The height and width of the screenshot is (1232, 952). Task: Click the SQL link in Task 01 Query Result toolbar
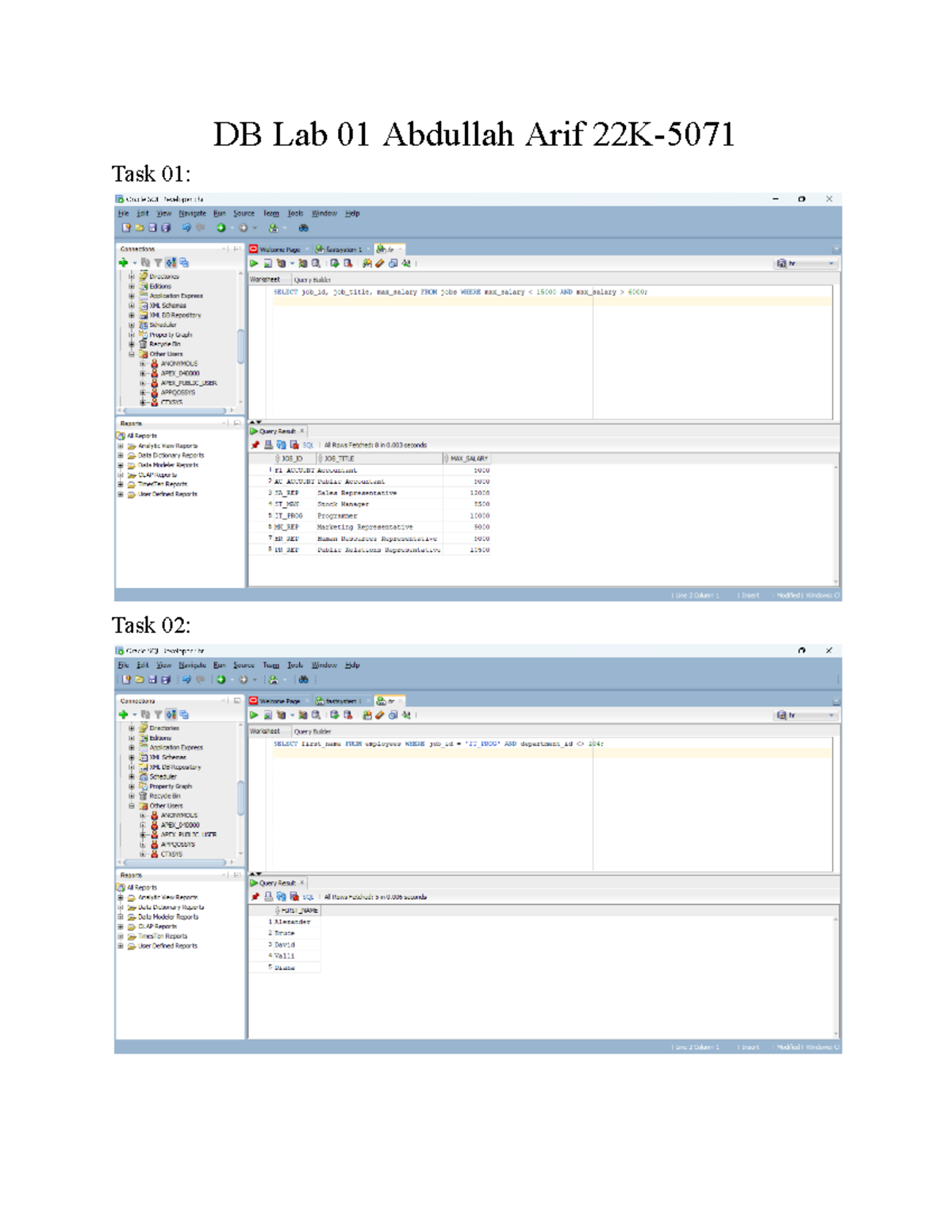pyautogui.click(x=308, y=445)
